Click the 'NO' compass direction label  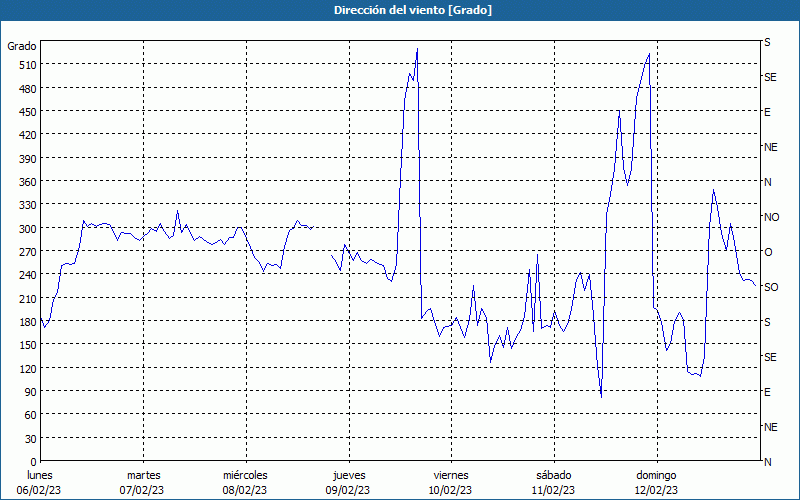point(771,217)
